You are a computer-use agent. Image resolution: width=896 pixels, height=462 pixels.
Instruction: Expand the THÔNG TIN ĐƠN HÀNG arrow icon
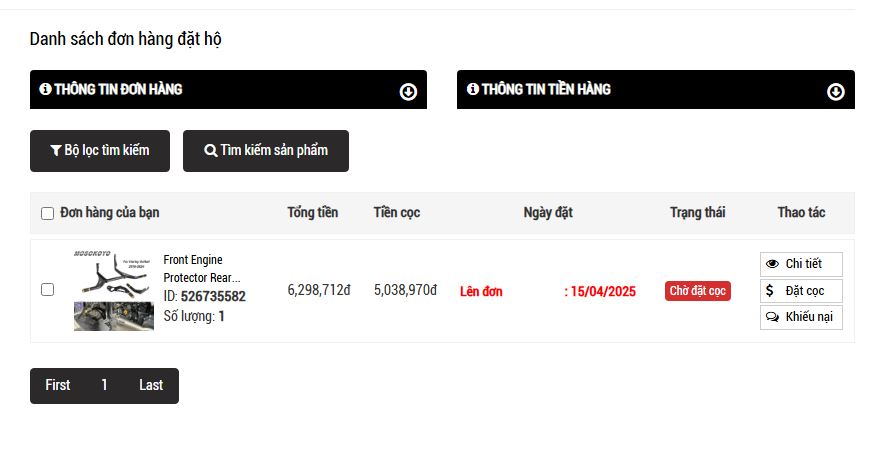tap(408, 92)
